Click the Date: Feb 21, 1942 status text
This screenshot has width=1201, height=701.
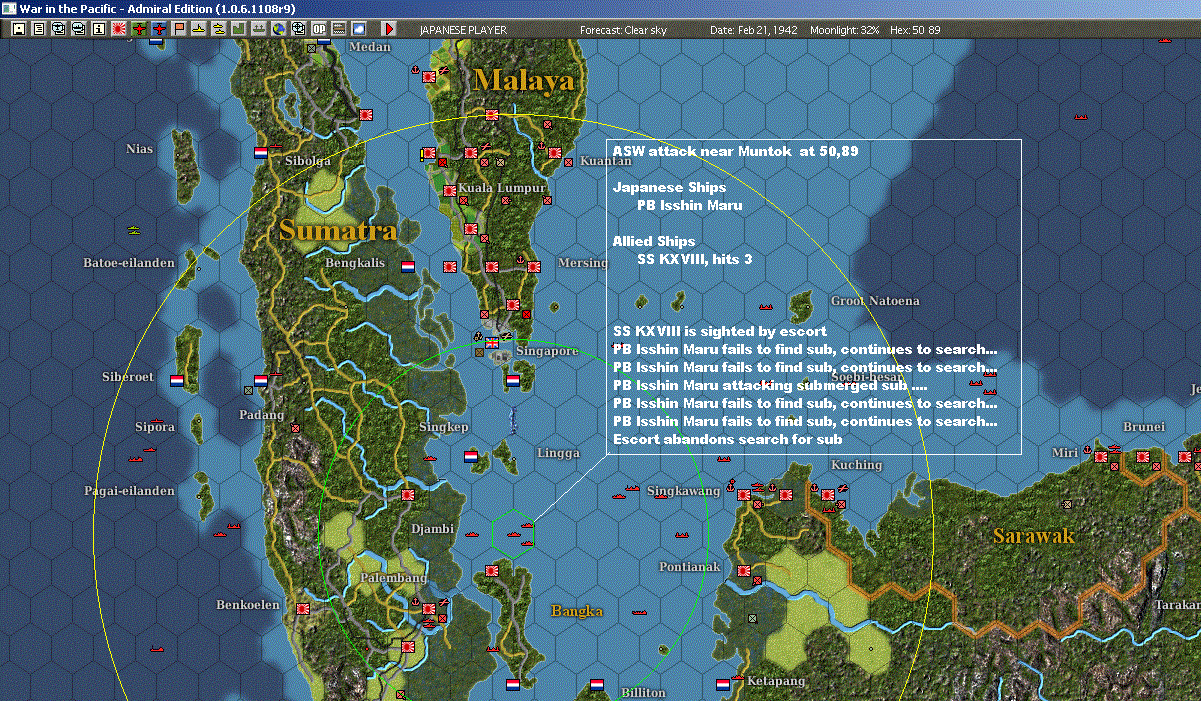coord(753,30)
